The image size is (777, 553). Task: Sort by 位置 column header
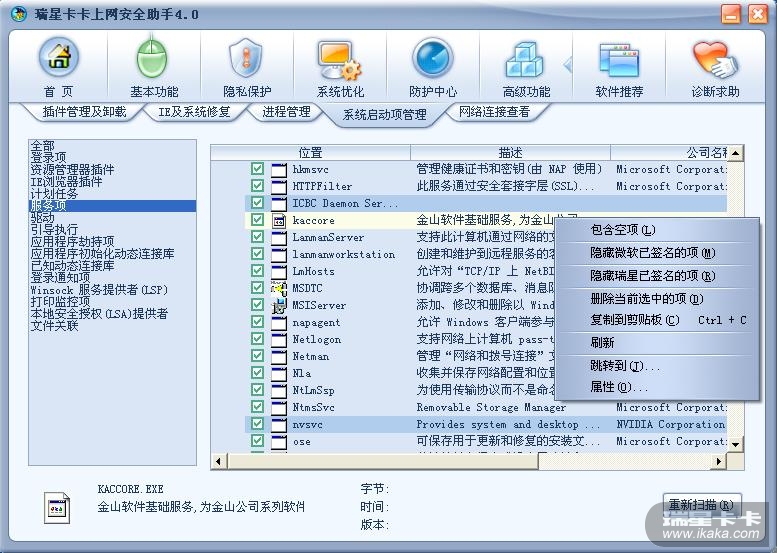[x=311, y=153]
